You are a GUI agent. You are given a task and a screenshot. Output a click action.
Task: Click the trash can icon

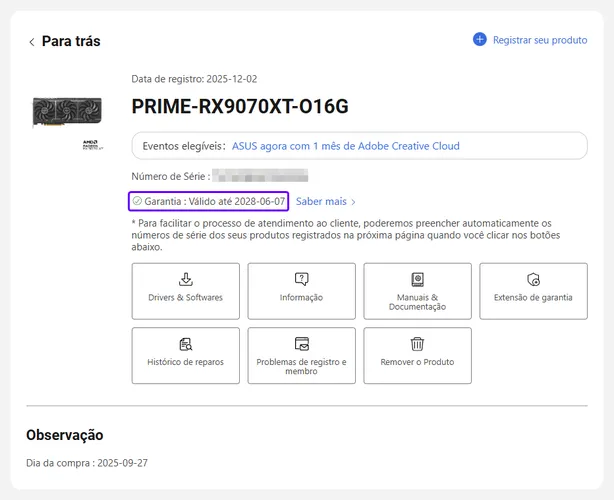[417, 344]
